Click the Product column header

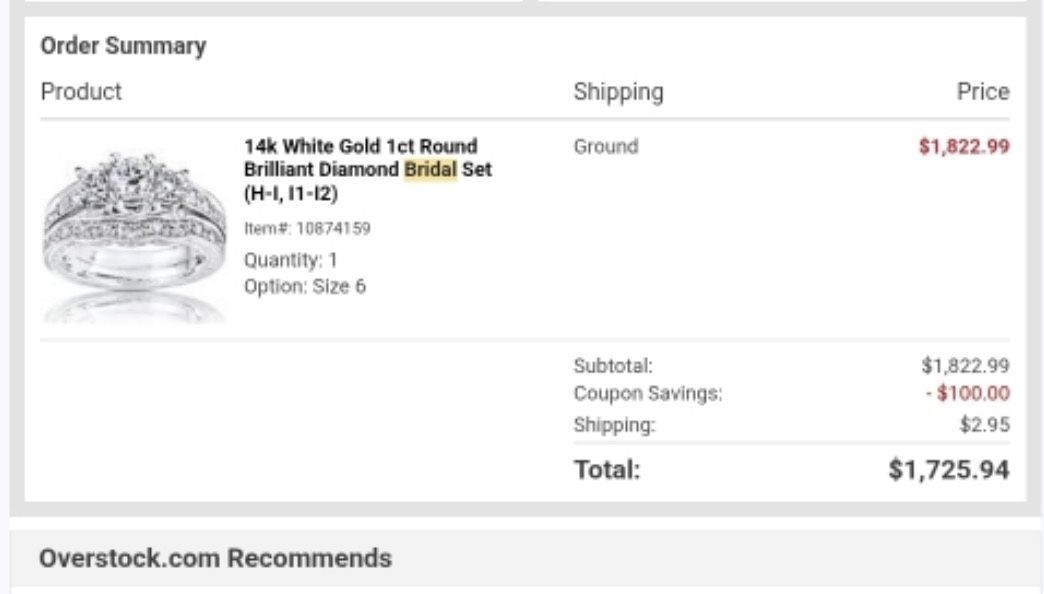click(x=81, y=92)
